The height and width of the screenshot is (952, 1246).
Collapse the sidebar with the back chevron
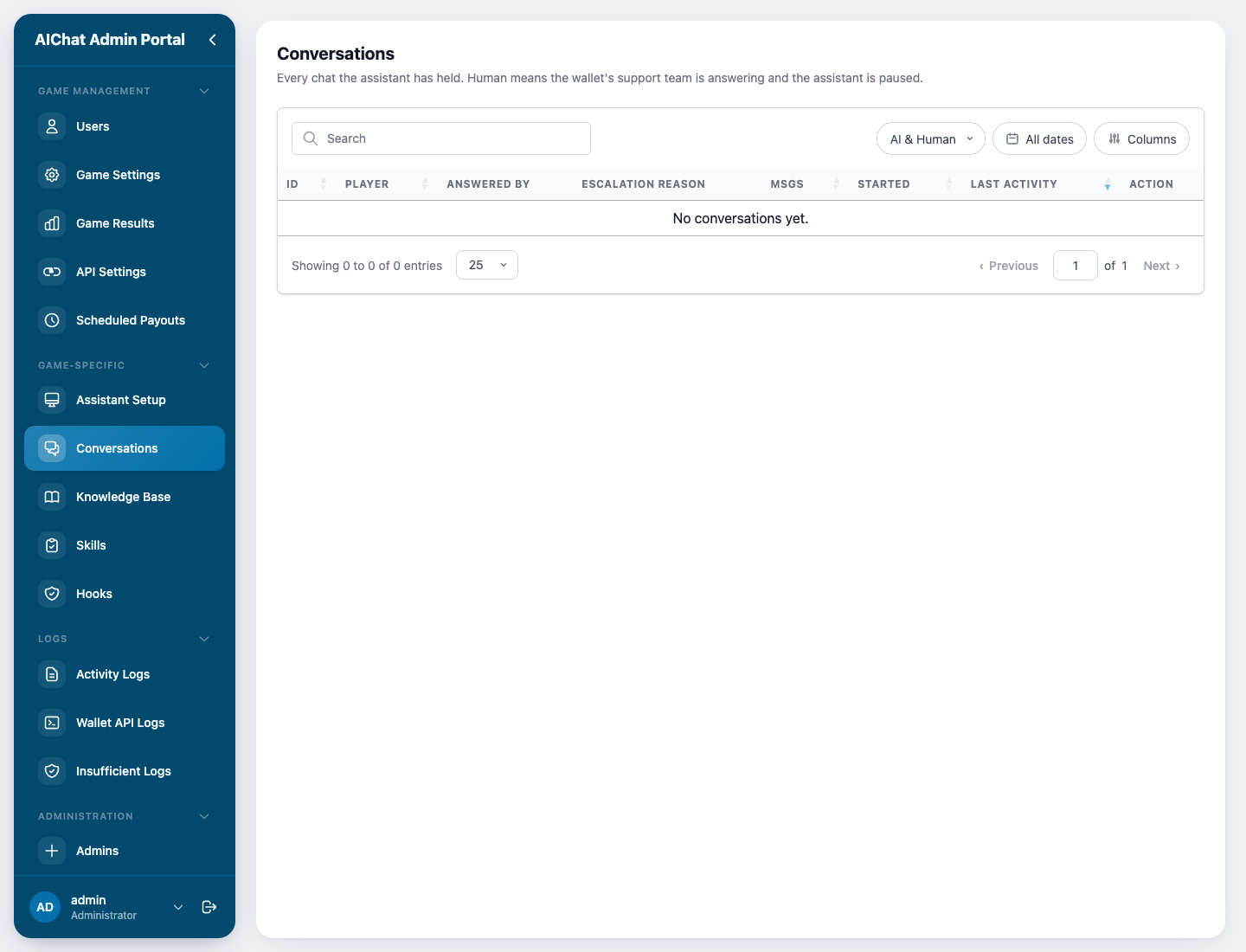[x=212, y=40]
